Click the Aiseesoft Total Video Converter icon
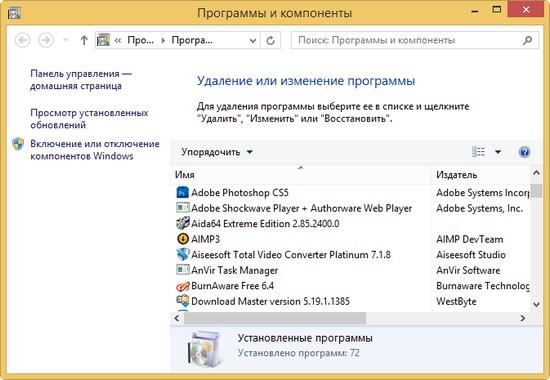 point(182,254)
